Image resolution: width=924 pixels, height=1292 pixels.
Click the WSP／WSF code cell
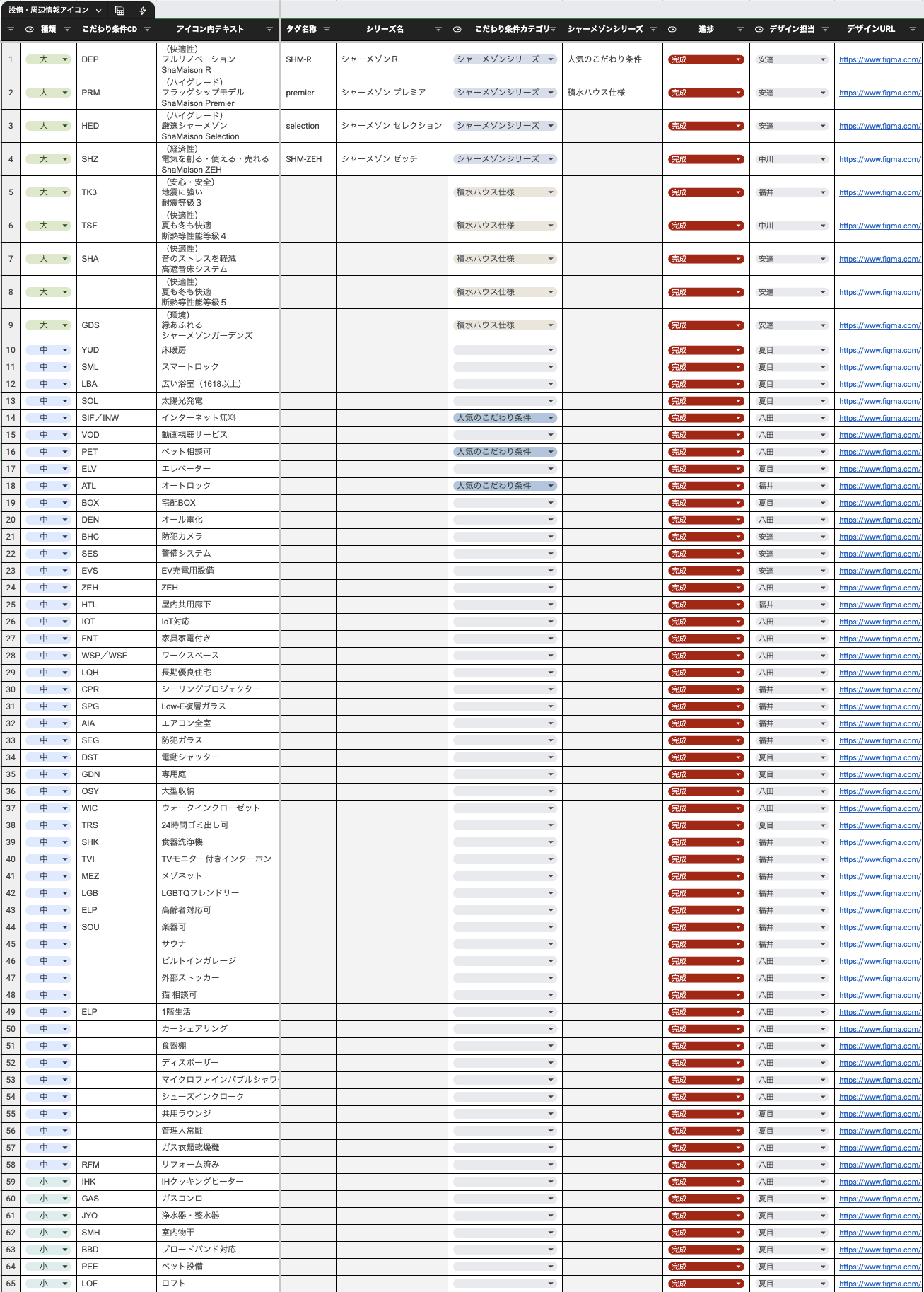(116, 656)
